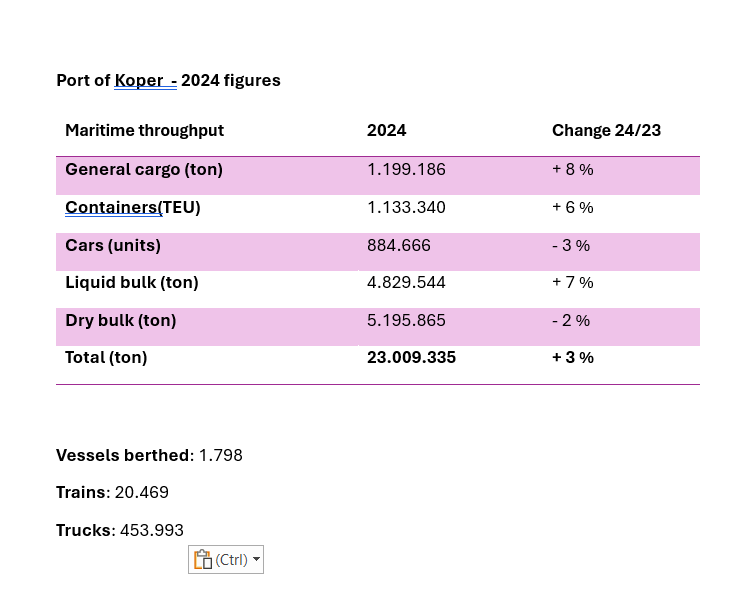The image size is (750, 597).
Task: Click the 'Maritime throughput' header cell
Action: pos(144,130)
